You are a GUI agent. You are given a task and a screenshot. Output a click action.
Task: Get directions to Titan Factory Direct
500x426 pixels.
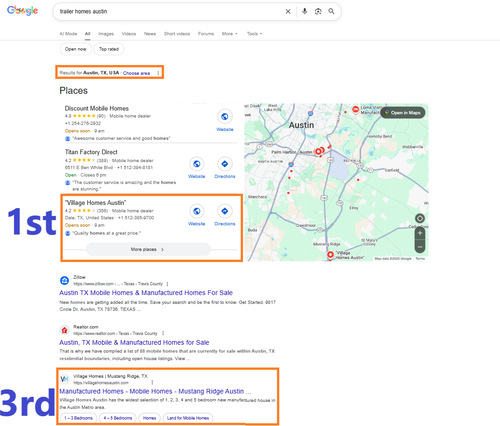click(x=225, y=164)
